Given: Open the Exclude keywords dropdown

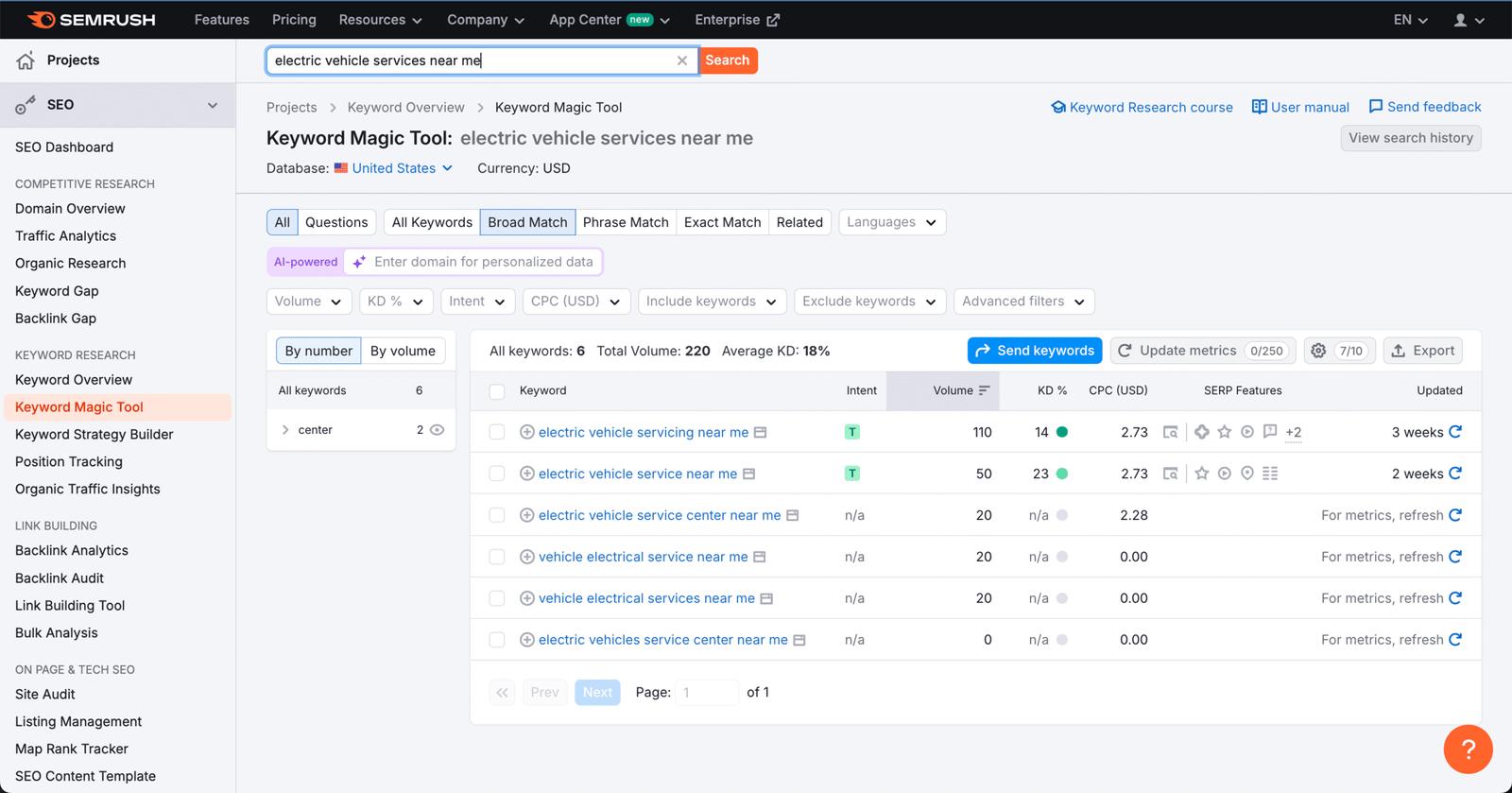Looking at the screenshot, I should click(x=869, y=302).
